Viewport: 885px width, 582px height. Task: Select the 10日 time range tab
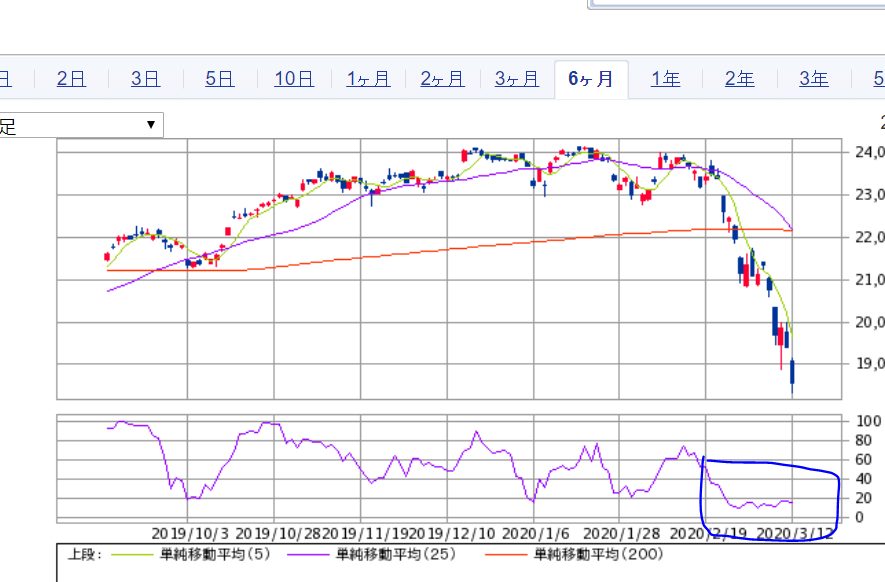point(293,79)
